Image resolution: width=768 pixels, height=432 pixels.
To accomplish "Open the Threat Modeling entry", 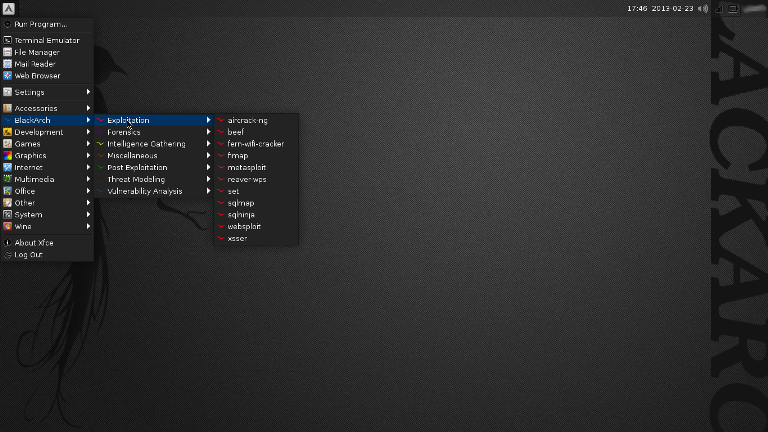I will coord(154,179).
